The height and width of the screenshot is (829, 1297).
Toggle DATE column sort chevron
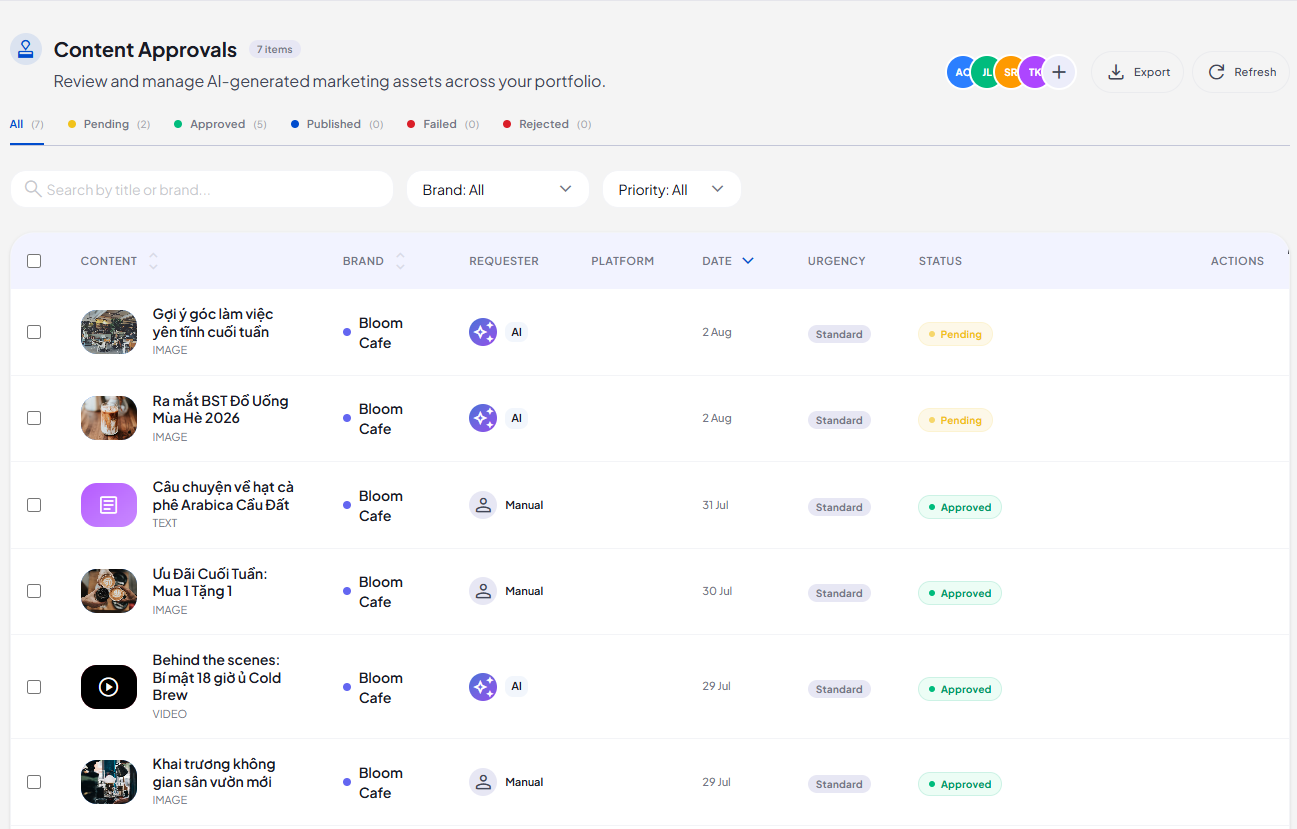pyautogui.click(x=748, y=261)
